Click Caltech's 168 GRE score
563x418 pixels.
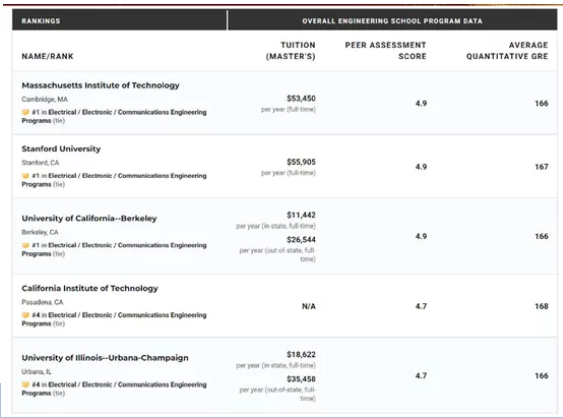(x=541, y=306)
